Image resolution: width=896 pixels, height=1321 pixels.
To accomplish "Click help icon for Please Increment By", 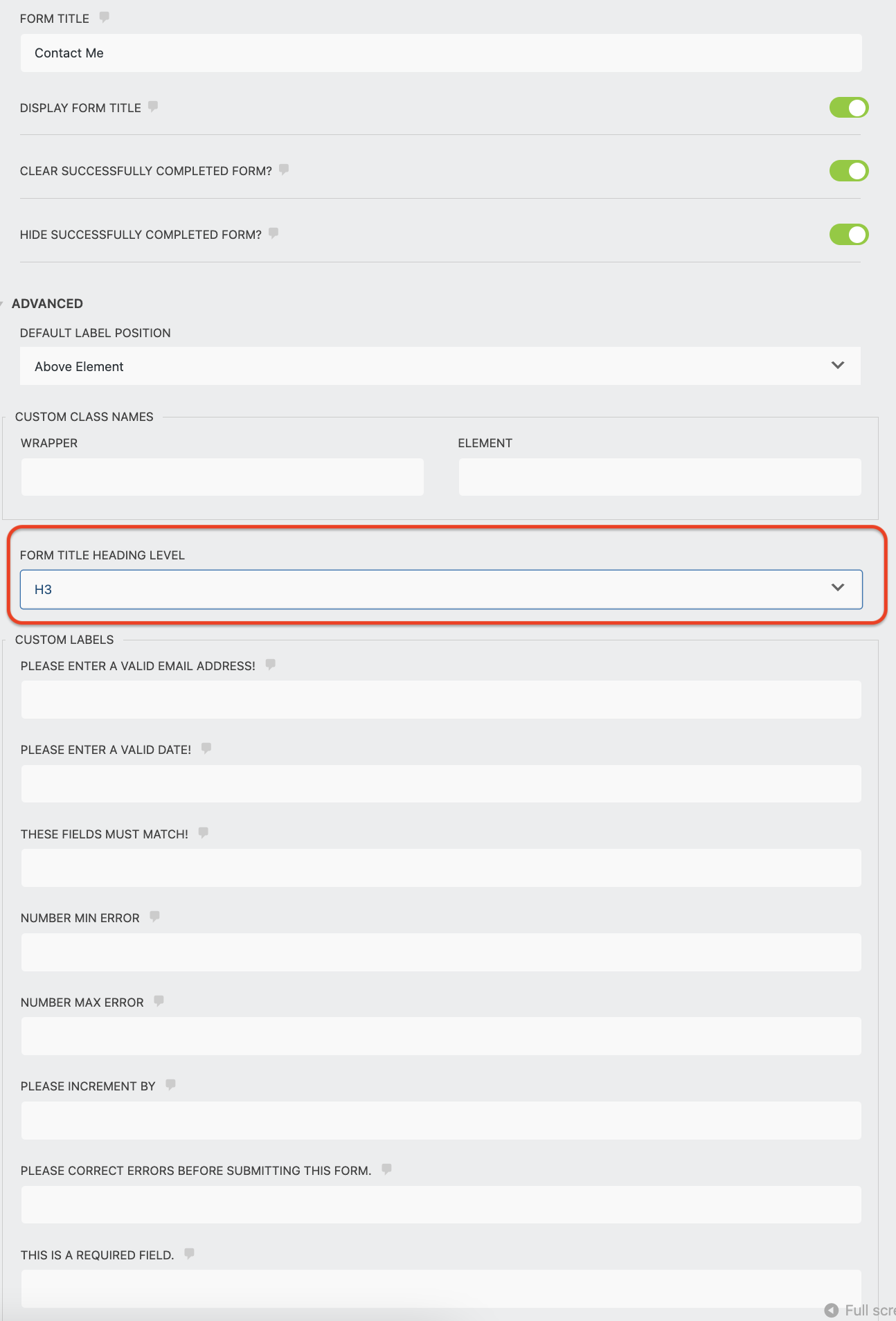I will (171, 1085).
